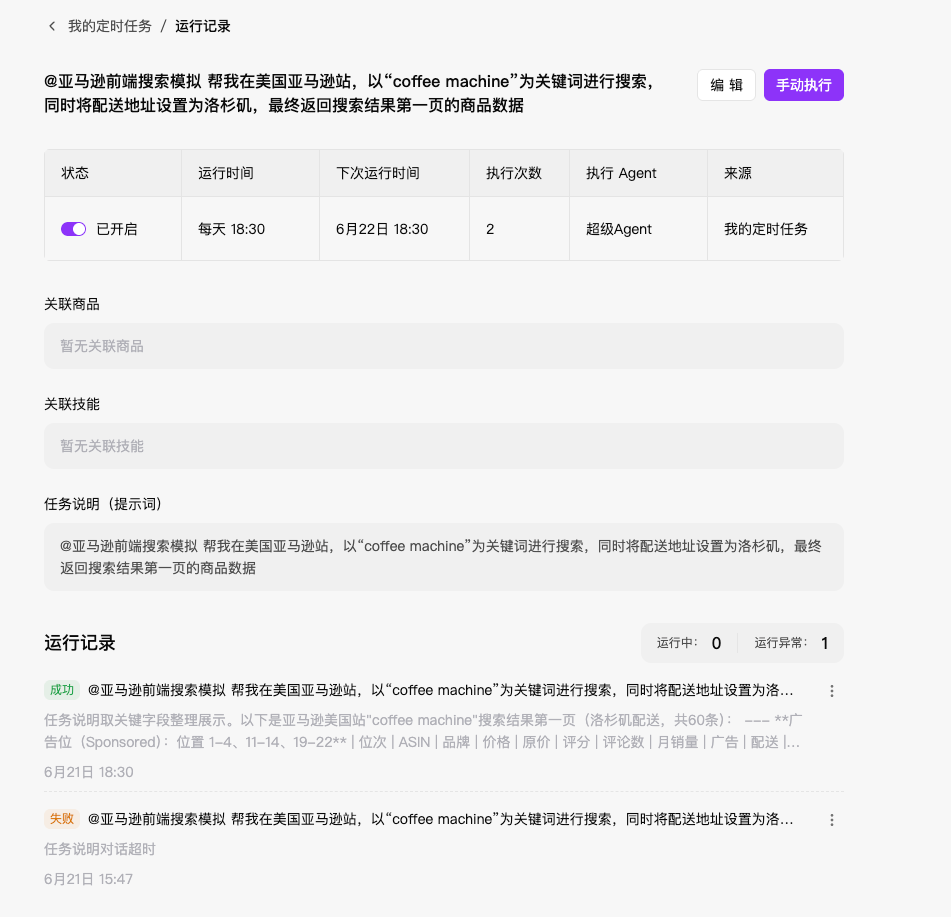Click the green 成功 status tag

(62, 690)
